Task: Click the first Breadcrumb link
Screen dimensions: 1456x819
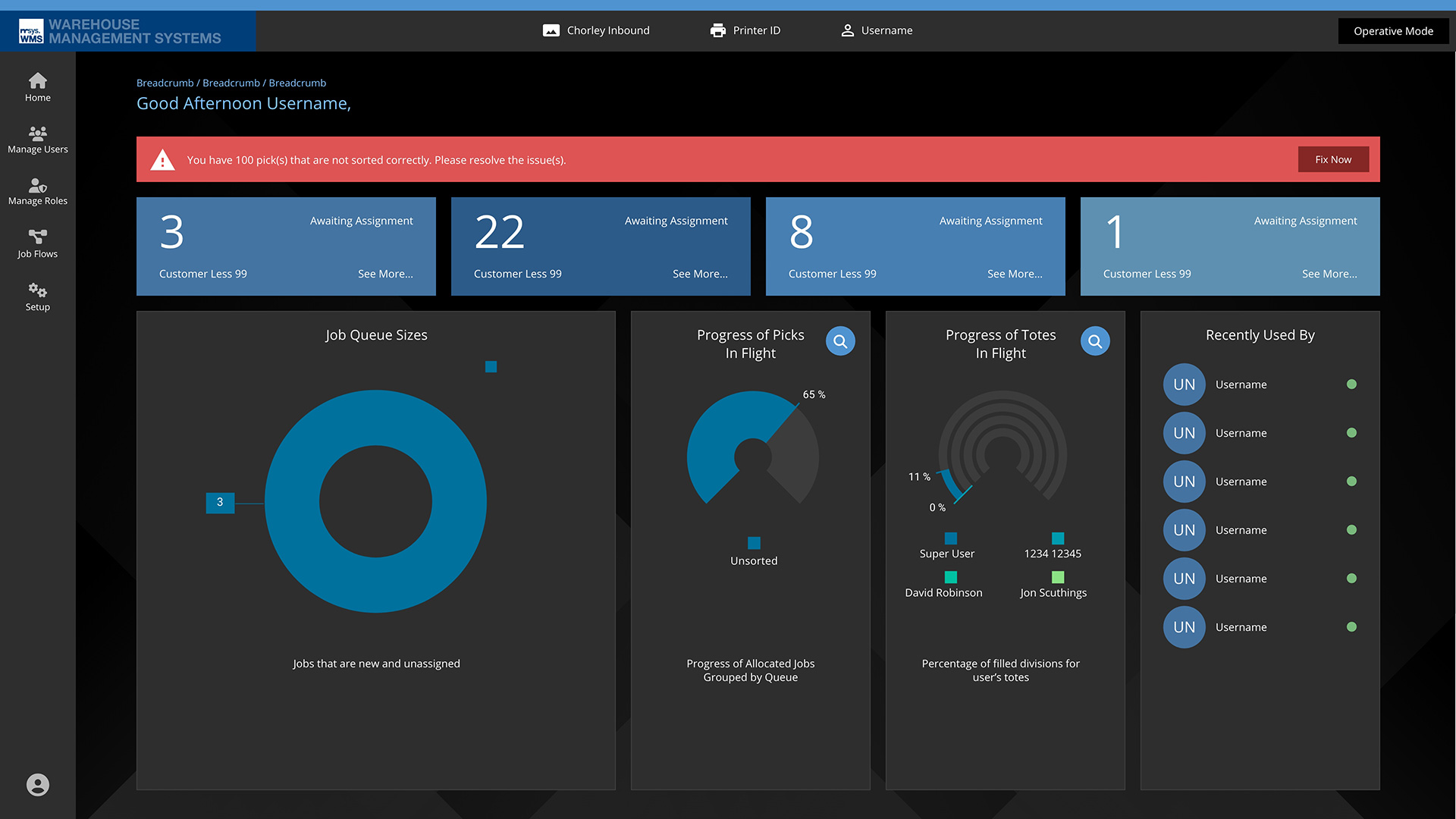Action: click(x=165, y=83)
